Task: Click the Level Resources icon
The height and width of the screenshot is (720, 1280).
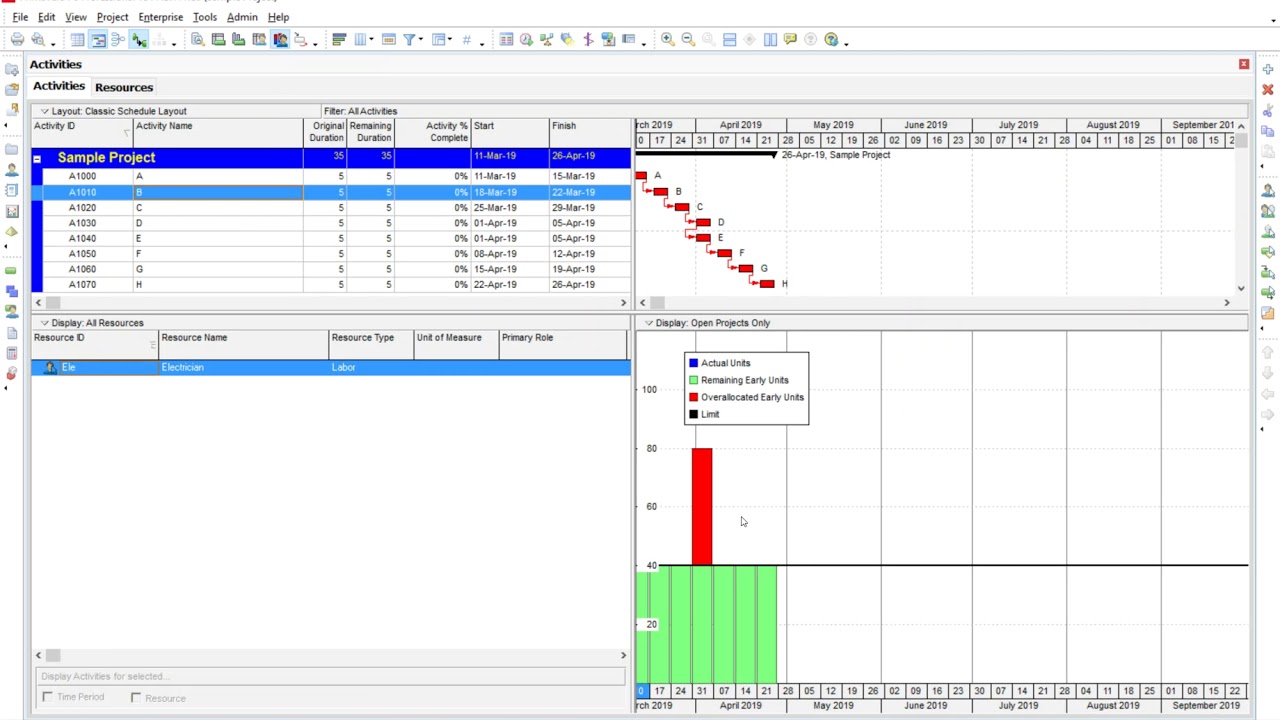Action: 547,40
